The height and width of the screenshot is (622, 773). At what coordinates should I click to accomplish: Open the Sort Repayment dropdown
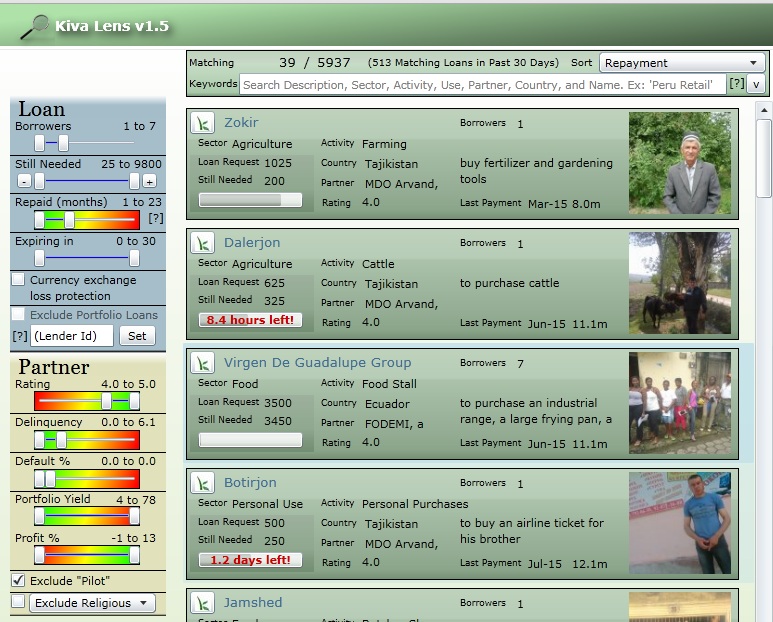[x=681, y=63]
